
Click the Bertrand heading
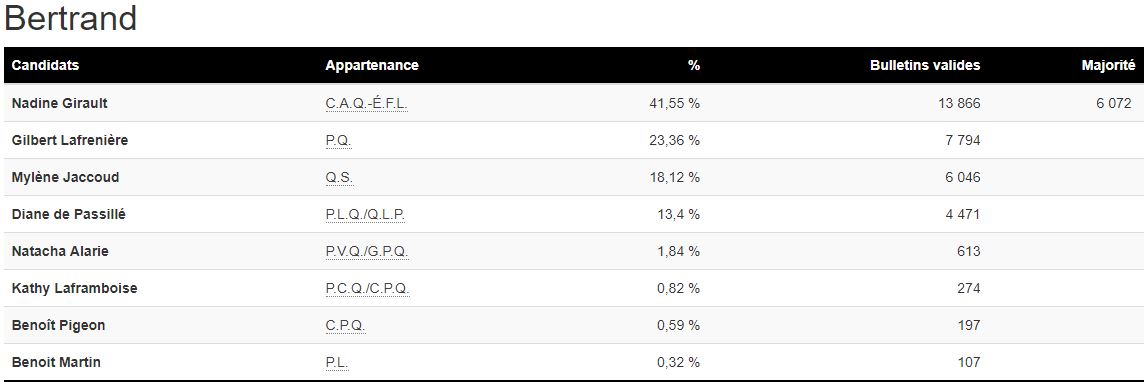(x=71, y=18)
